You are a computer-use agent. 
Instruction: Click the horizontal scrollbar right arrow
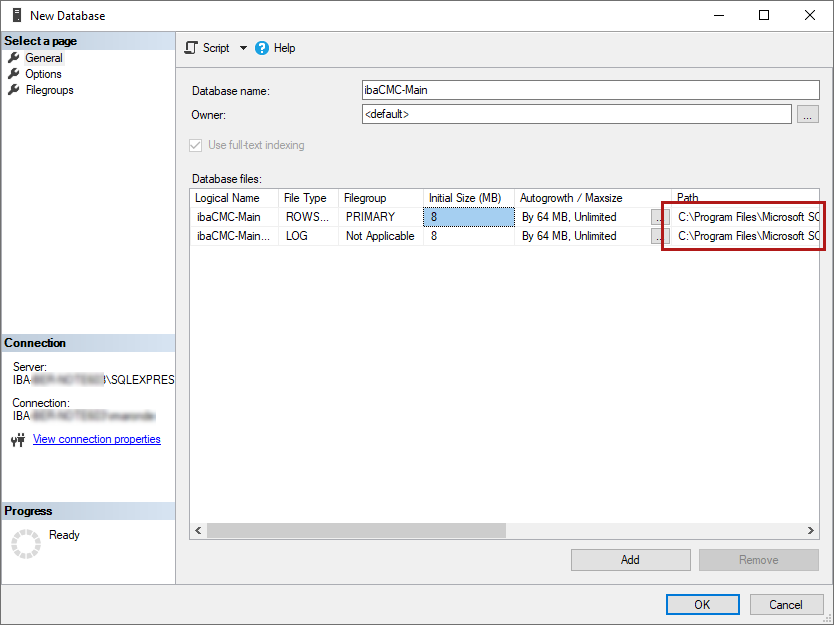(811, 530)
